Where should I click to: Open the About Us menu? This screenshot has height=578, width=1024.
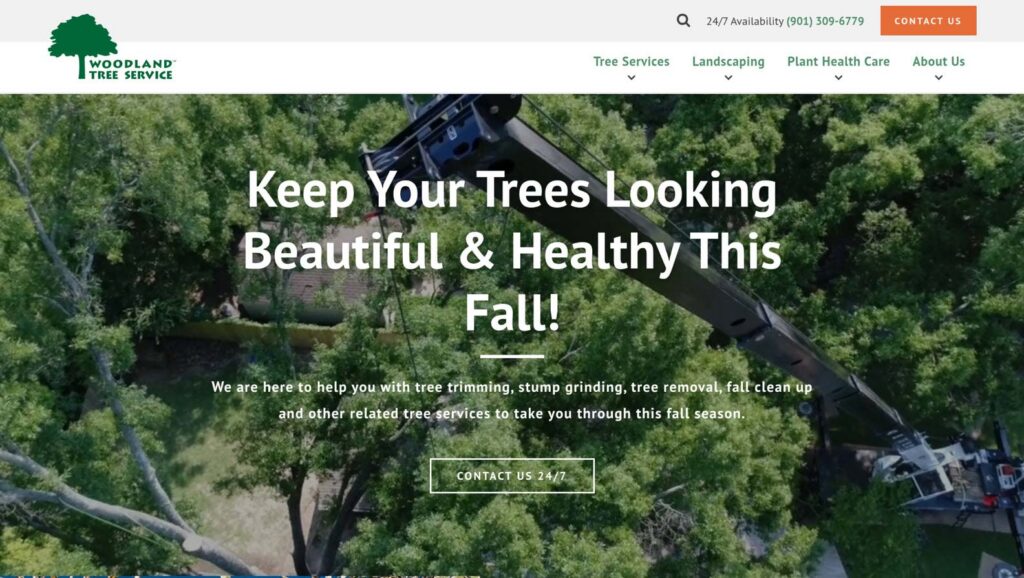(938, 61)
